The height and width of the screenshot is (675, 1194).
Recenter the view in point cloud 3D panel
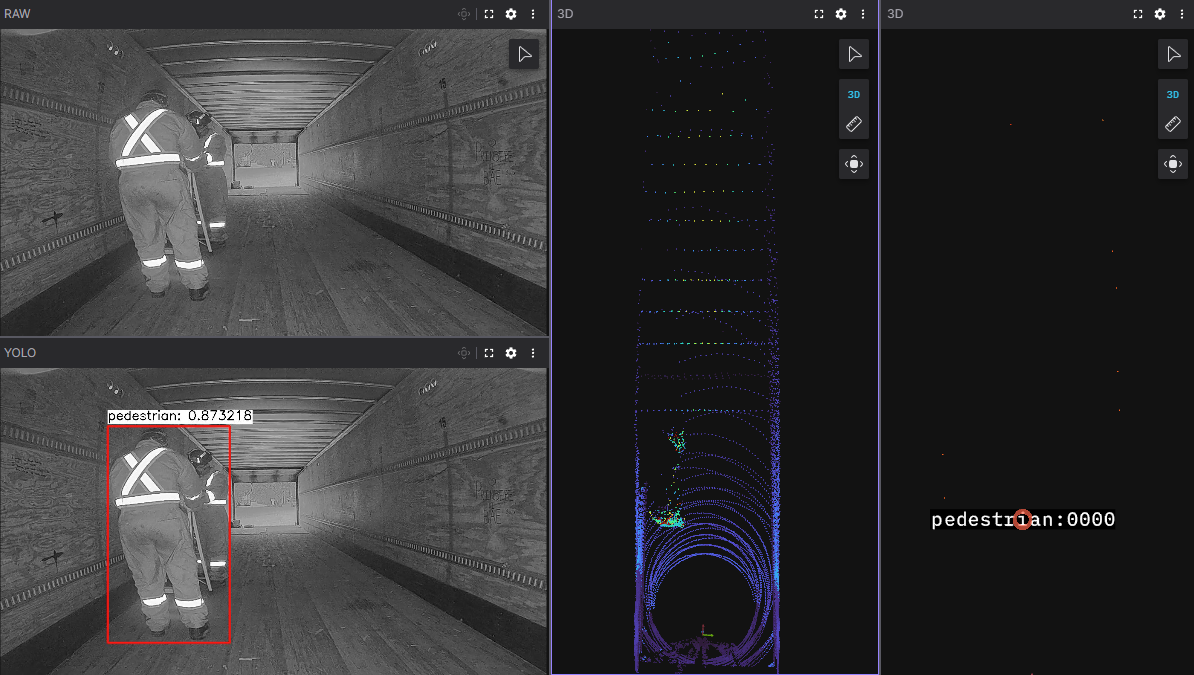854,164
